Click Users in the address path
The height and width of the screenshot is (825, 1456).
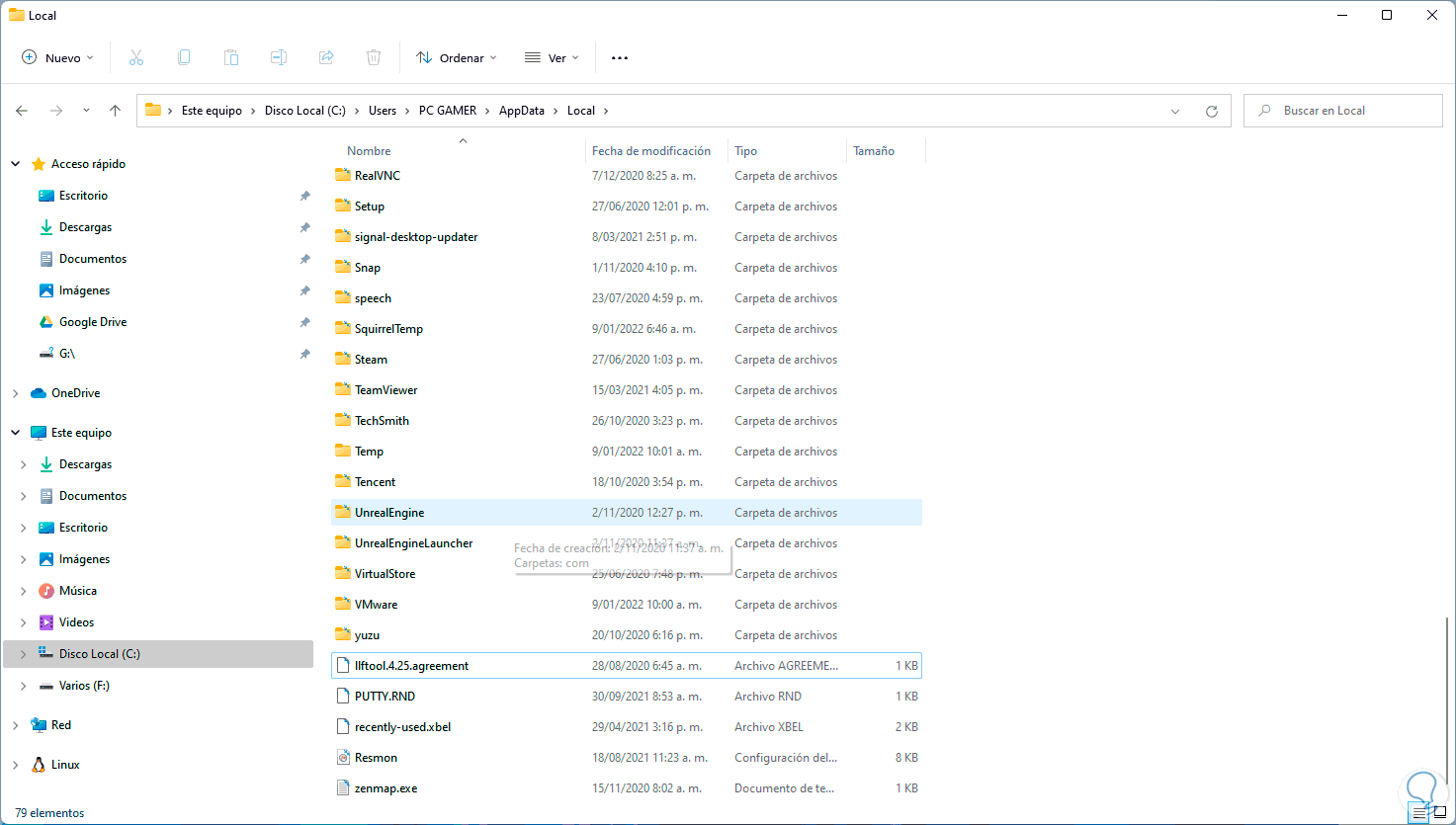pyautogui.click(x=383, y=111)
